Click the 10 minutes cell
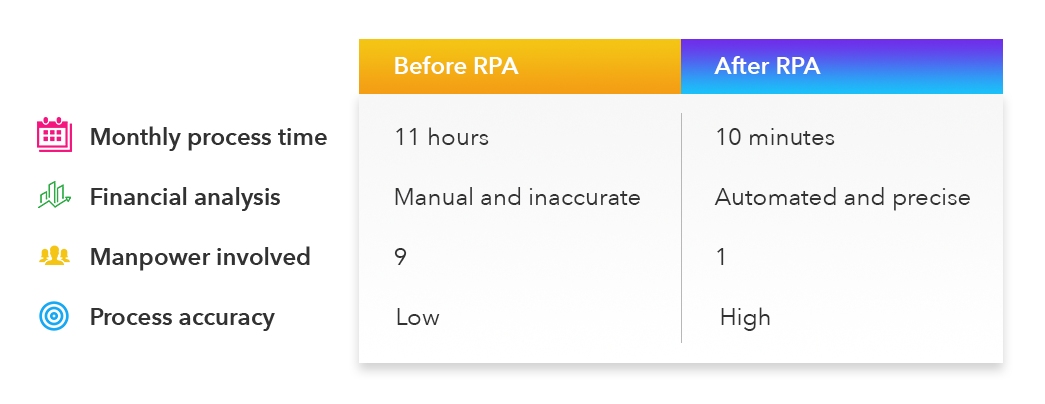Image resolution: width=1045 pixels, height=404 pixels. coord(775,137)
